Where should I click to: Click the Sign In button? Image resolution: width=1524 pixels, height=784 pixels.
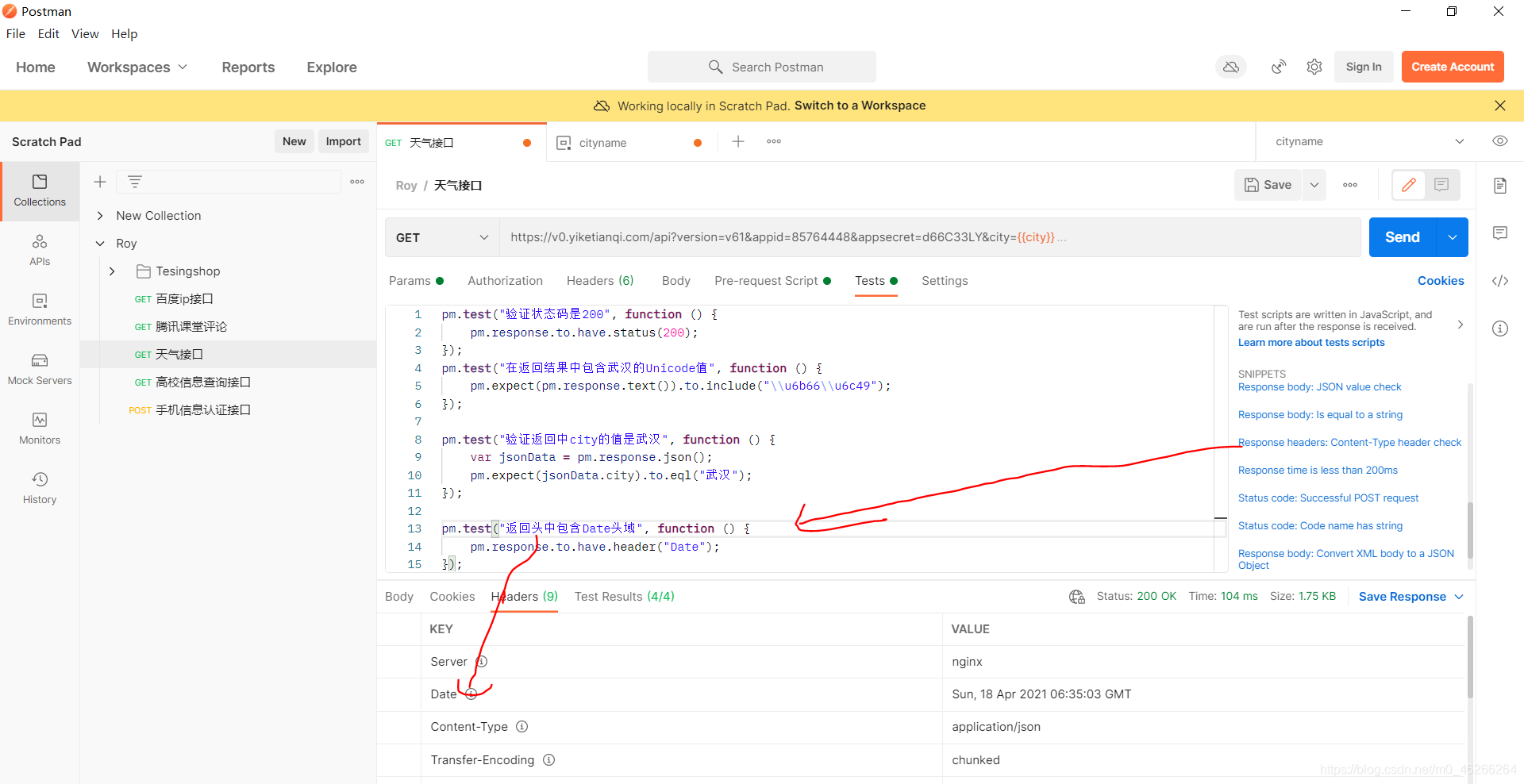click(1364, 67)
